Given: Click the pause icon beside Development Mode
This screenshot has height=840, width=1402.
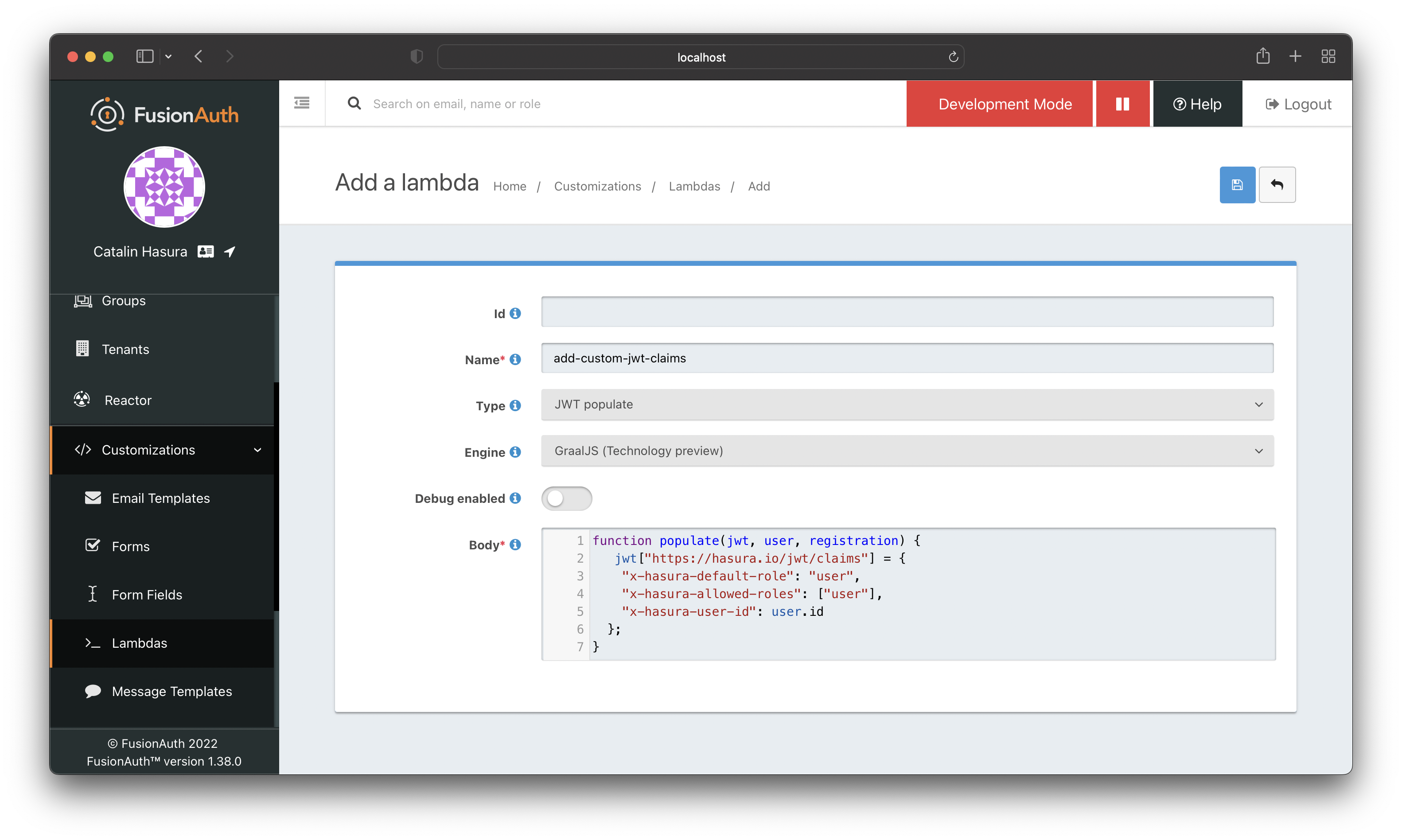Looking at the screenshot, I should click(x=1122, y=104).
